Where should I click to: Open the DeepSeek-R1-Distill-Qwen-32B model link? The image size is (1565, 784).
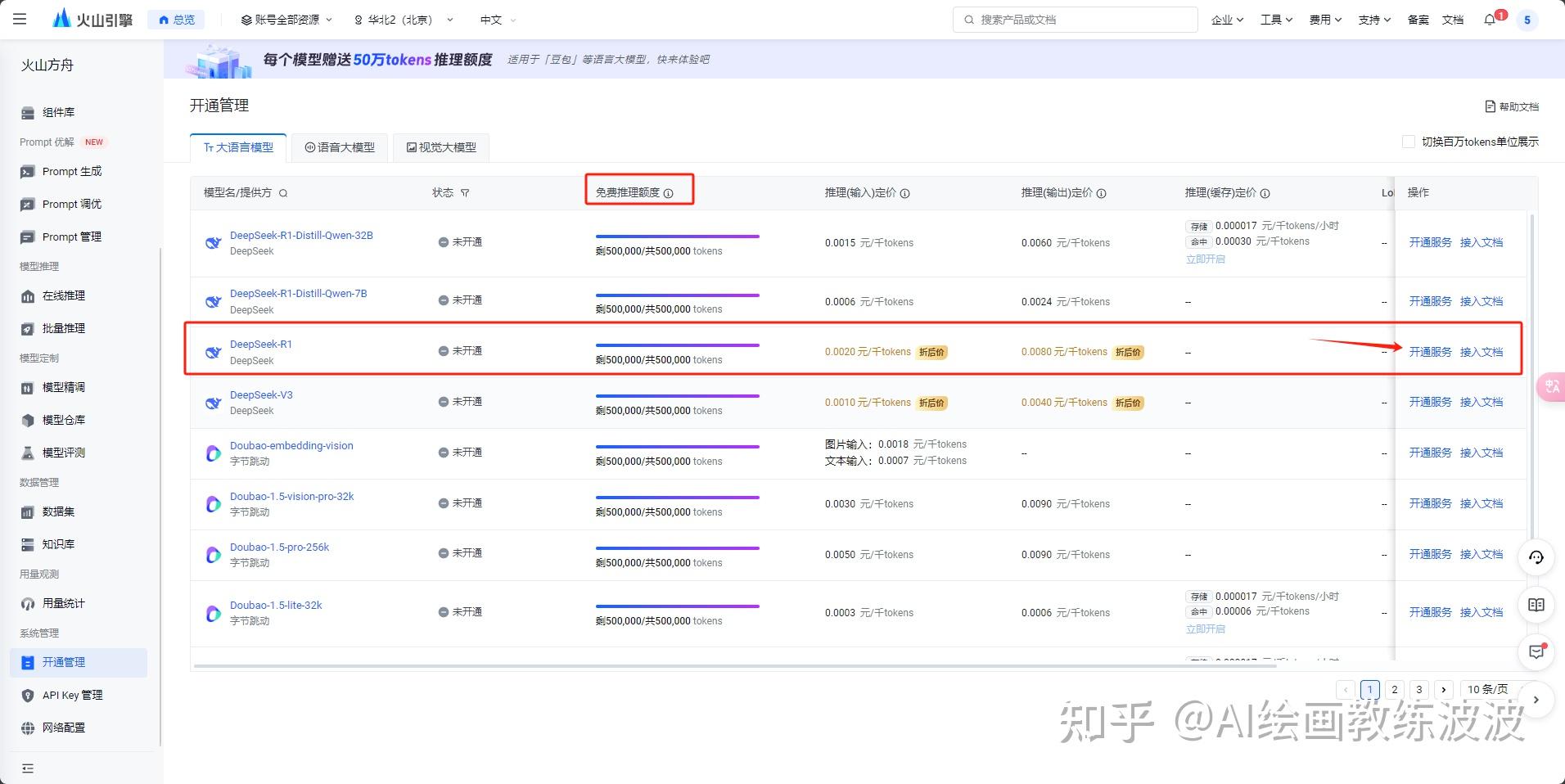pyautogui.click(x=301, y=235)
